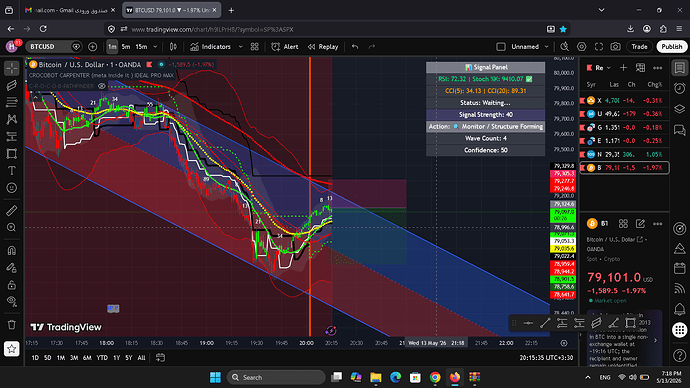Image resolution: width=690 pixels, height=388 pixels.
Task: Open the Indicators dialog
Action: pyautogui.click(x=211, y=47)
